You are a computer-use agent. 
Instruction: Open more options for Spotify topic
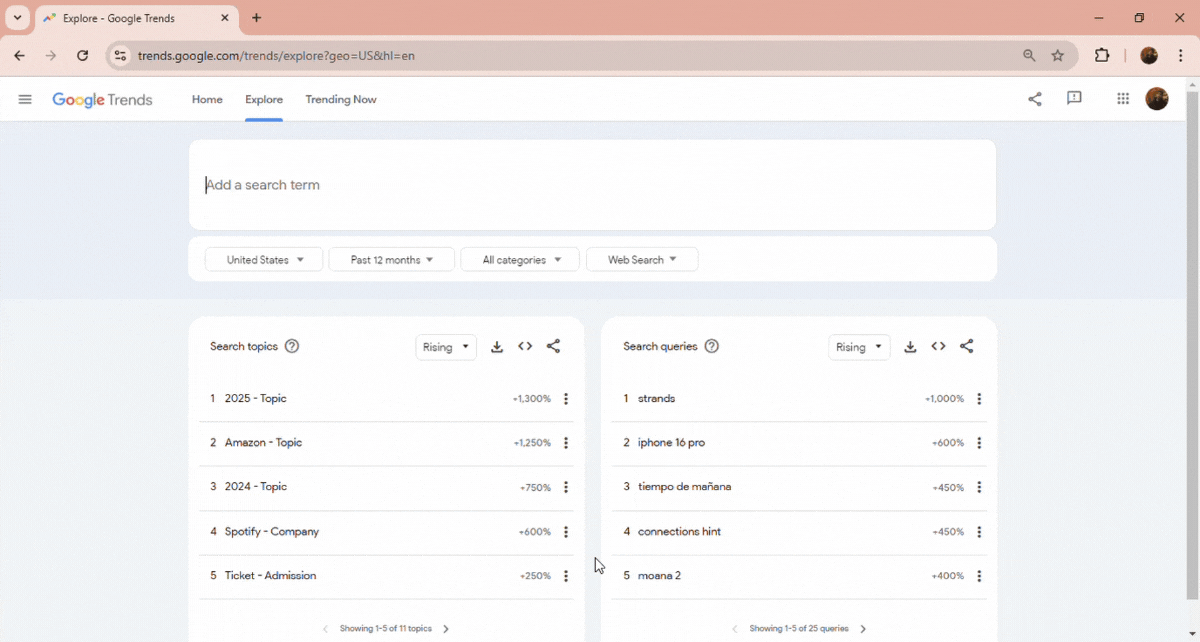[566, 532]
